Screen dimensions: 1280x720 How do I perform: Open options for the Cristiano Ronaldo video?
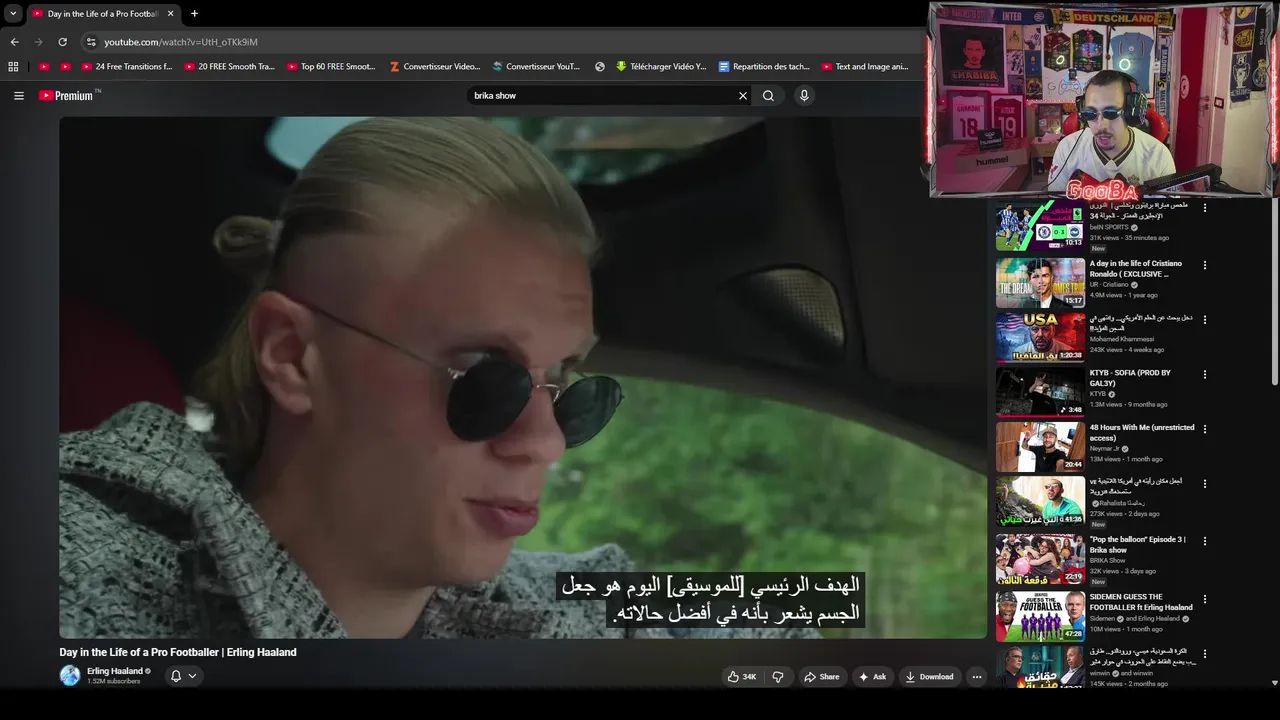tap(1204, 265)
